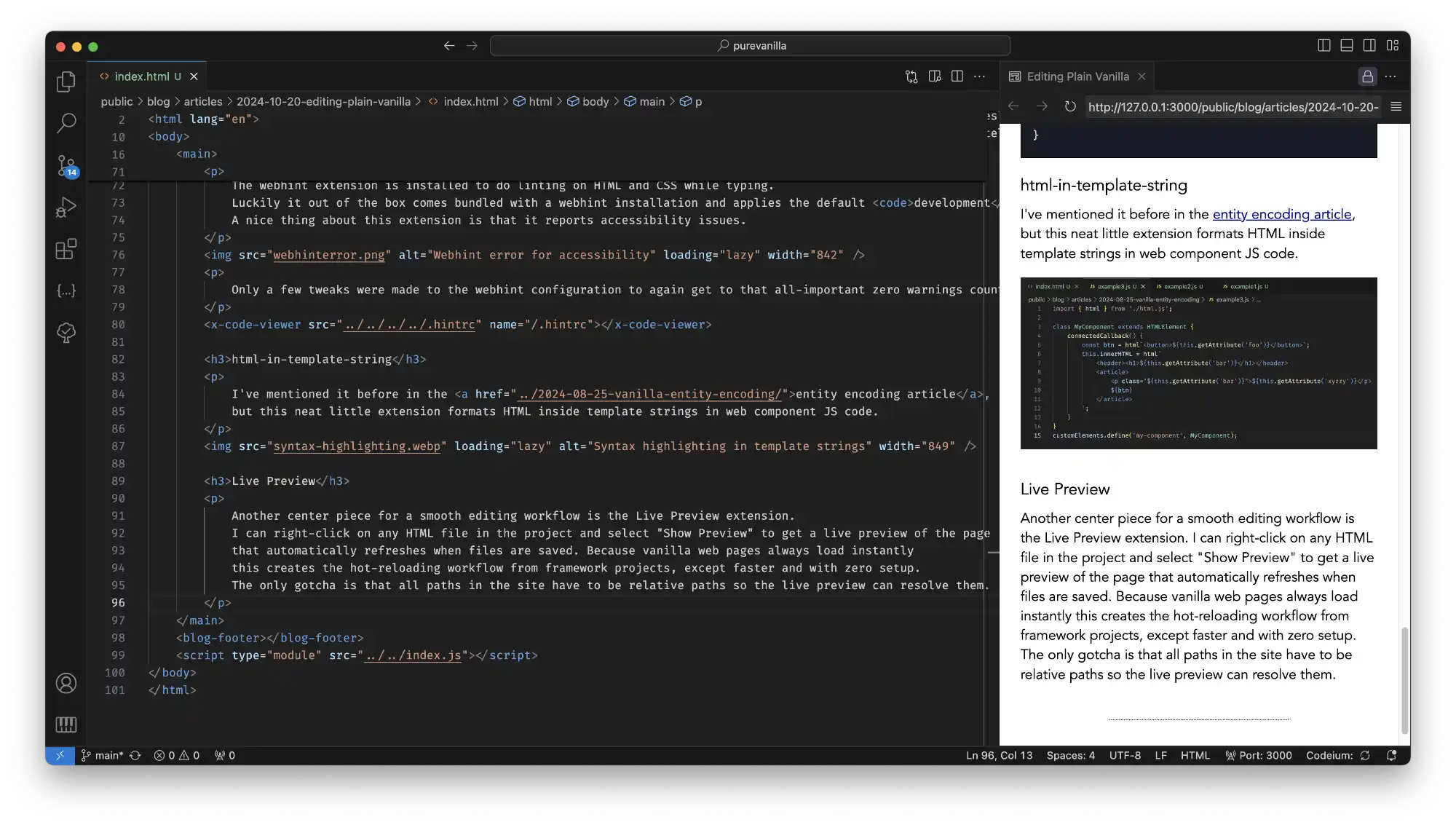Open the notifications bell icon
This screenshot has width=1456, height=825.
(1392, 755)
